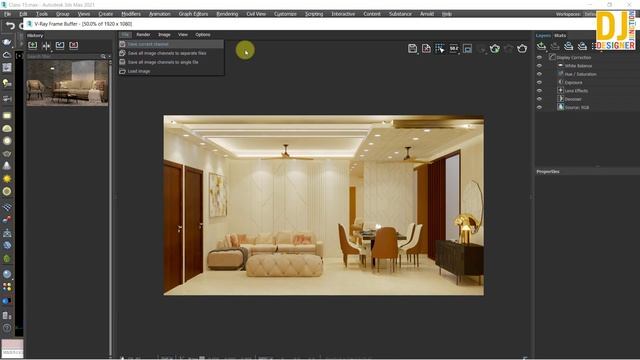Viewport: 640px width, 360px height.
Task: Switch to the Layers tab
Action: (543, 36)
